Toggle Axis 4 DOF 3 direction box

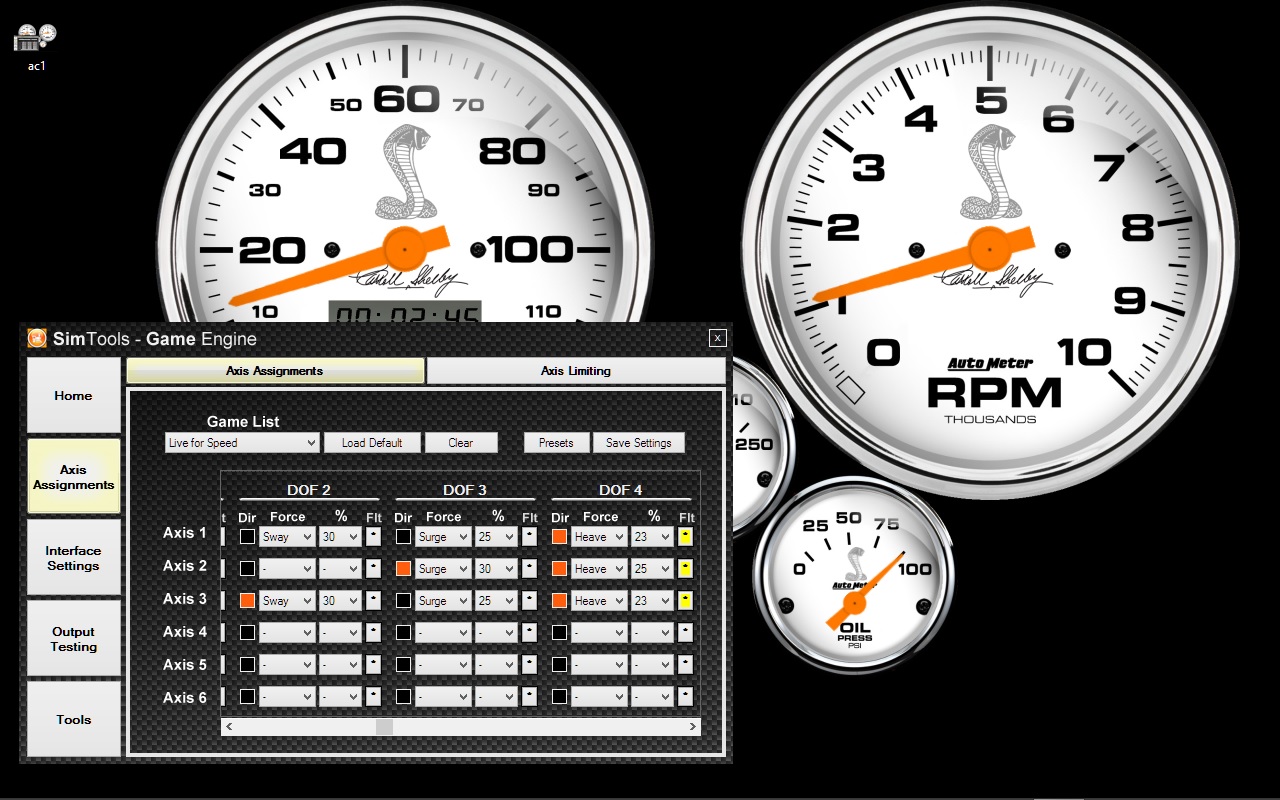click(x=403, y=633)
